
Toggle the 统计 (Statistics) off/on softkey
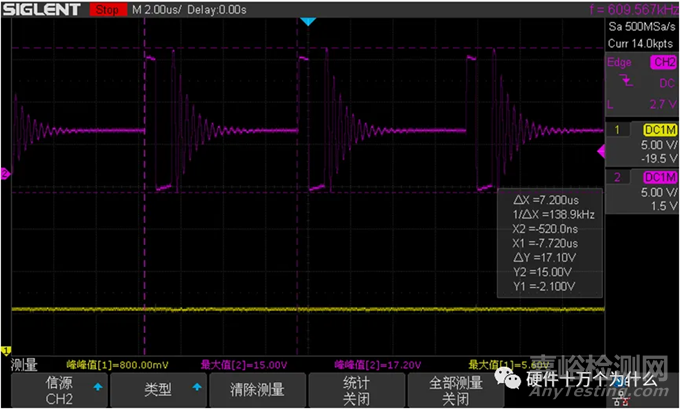click(x=354, y=388)
